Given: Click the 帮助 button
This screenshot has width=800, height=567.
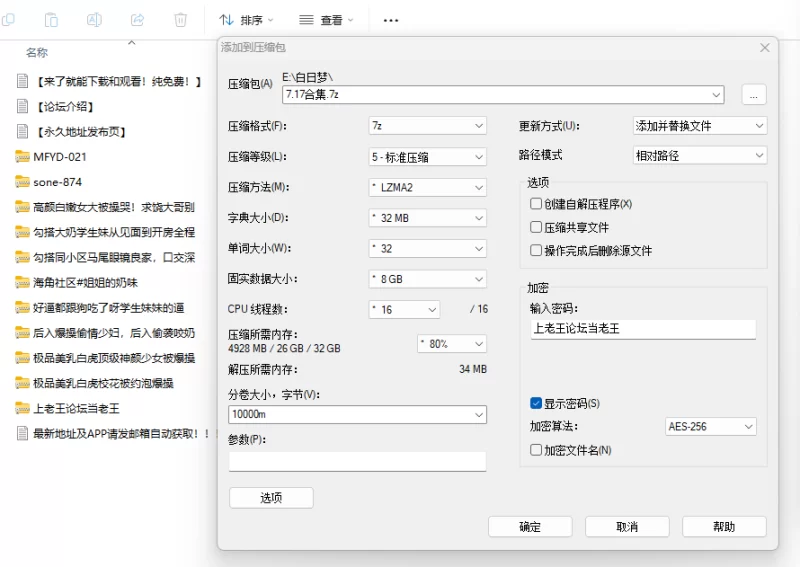Looking at the screenshot, I should 724,527.
